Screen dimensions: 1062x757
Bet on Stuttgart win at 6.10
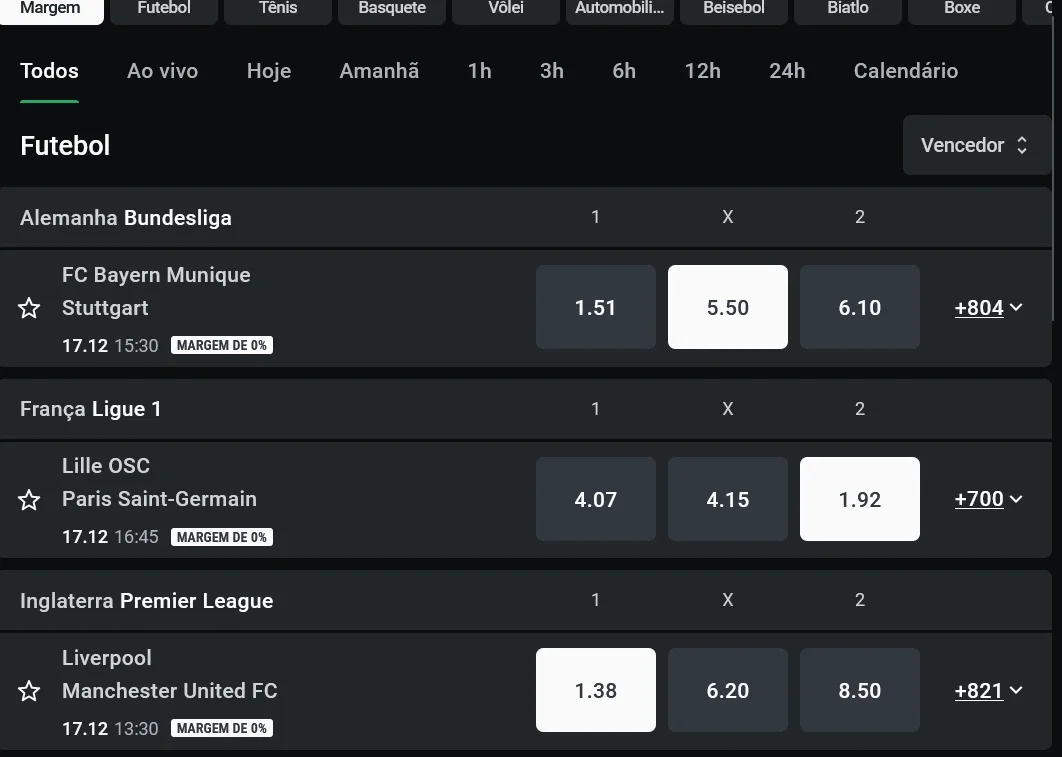point(859,307)
